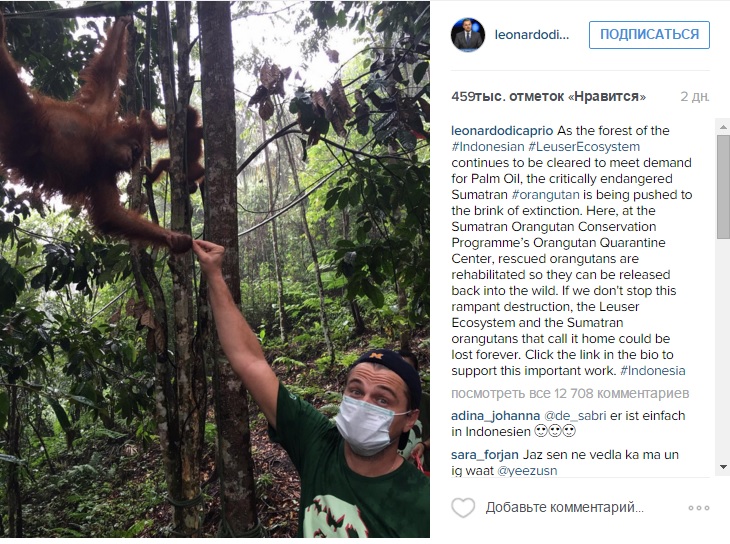Click the orangutan post photo
The image size is (730, 544).
coord(215,270)
